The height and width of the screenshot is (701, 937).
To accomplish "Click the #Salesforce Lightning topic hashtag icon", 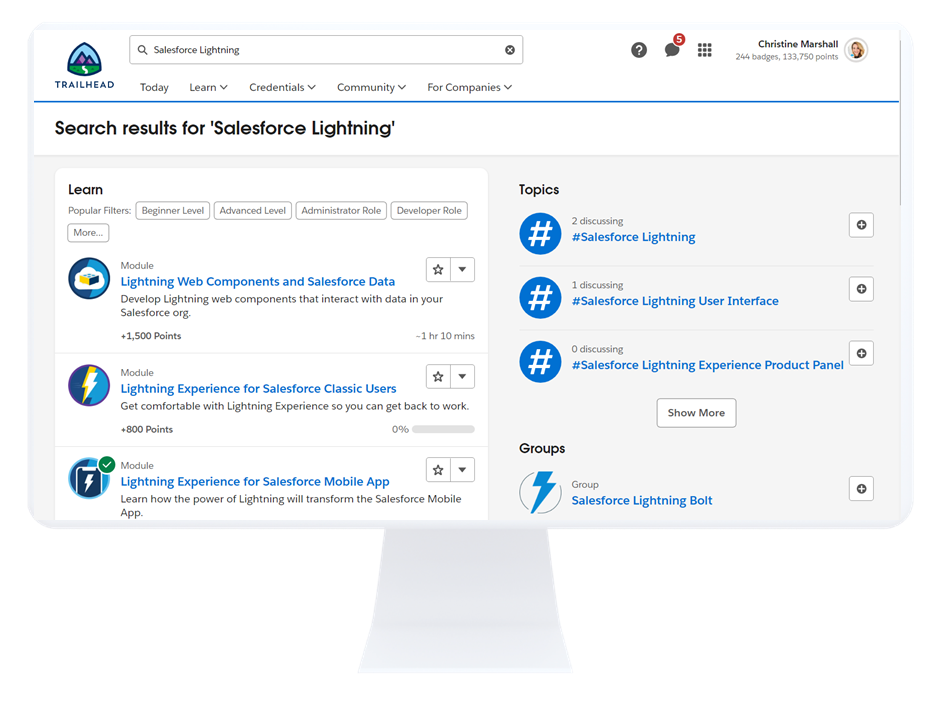I will 540,234.
